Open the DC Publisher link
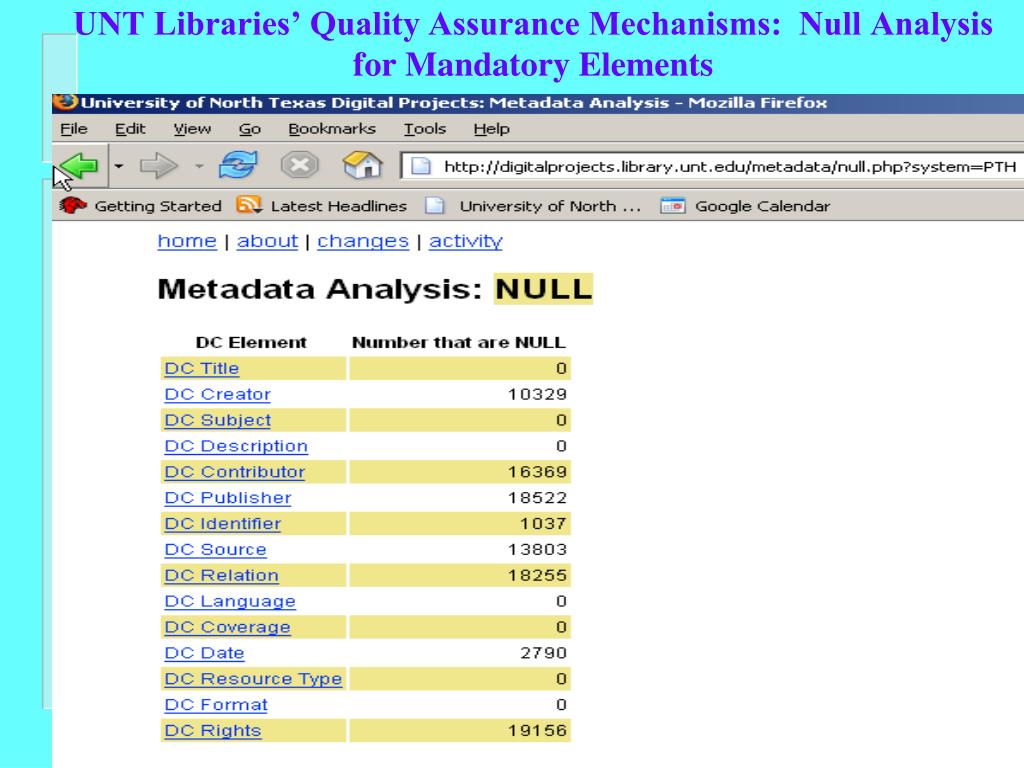This screenshot has height=768, width=1024. point(228,498)
